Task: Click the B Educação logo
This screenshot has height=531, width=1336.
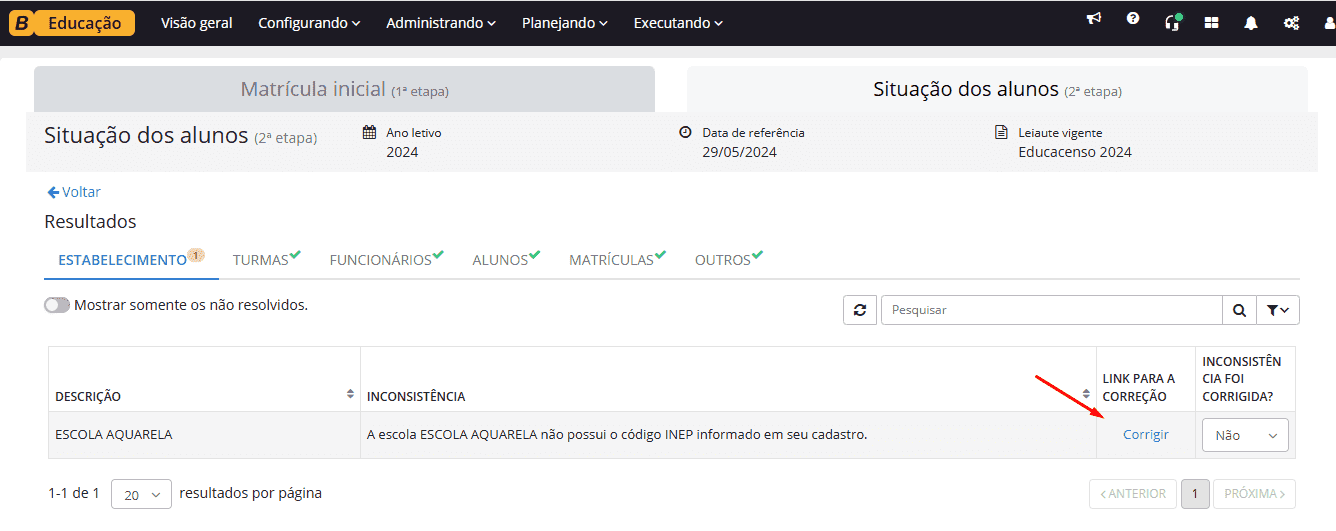Action: coord(72,22)
